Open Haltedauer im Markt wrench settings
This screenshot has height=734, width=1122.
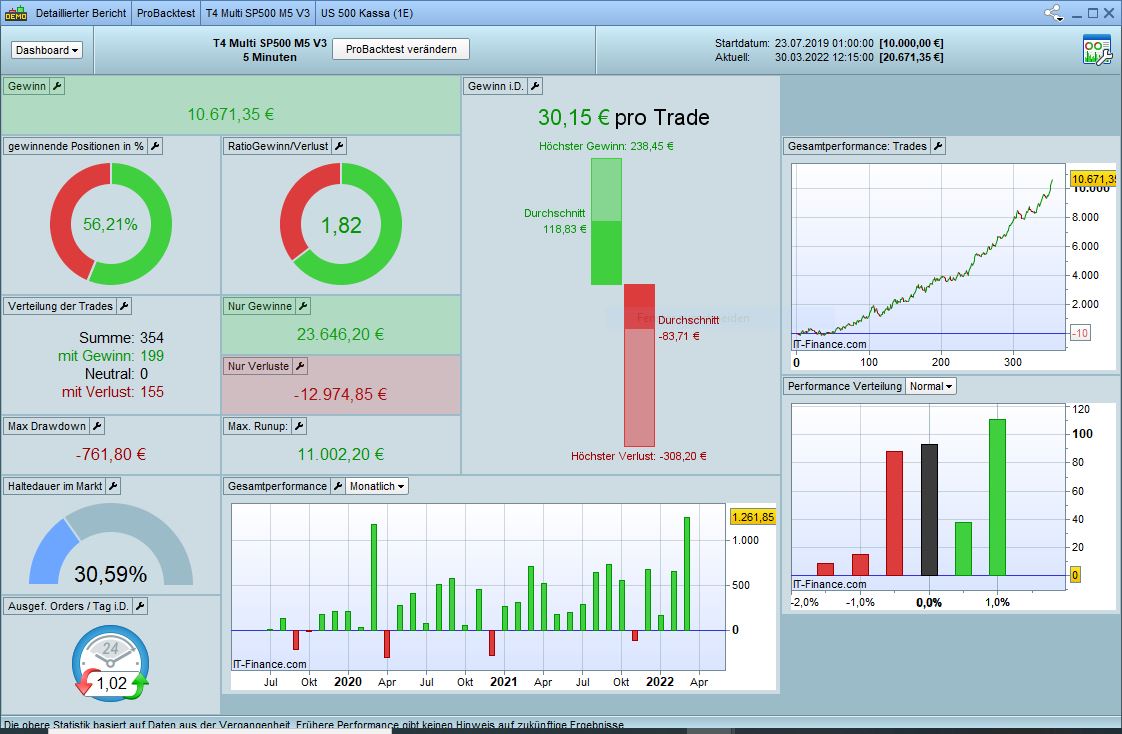[113, 486]
